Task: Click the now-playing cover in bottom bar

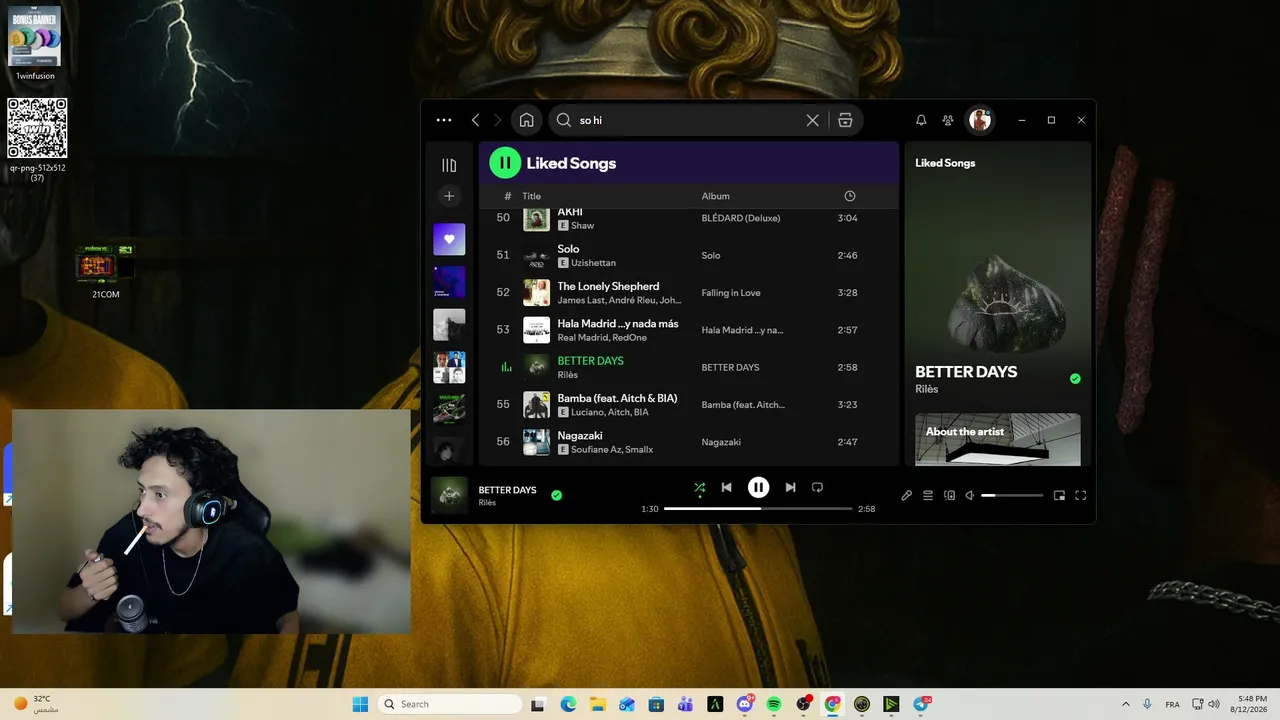Action: 450,495
